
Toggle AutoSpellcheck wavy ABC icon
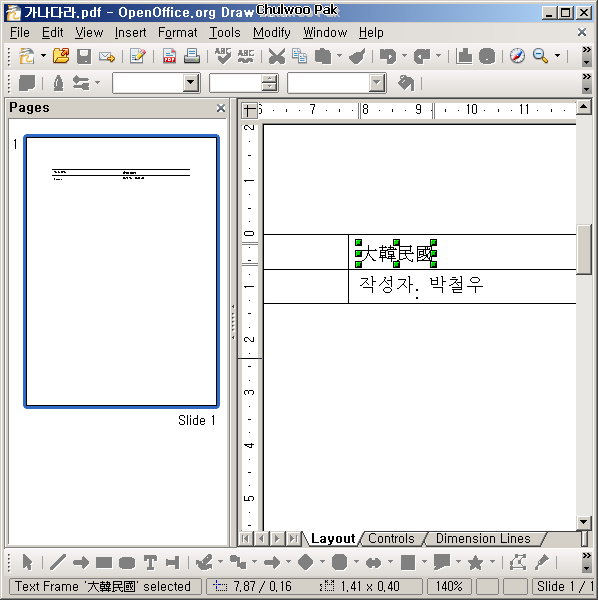[246, 56]
